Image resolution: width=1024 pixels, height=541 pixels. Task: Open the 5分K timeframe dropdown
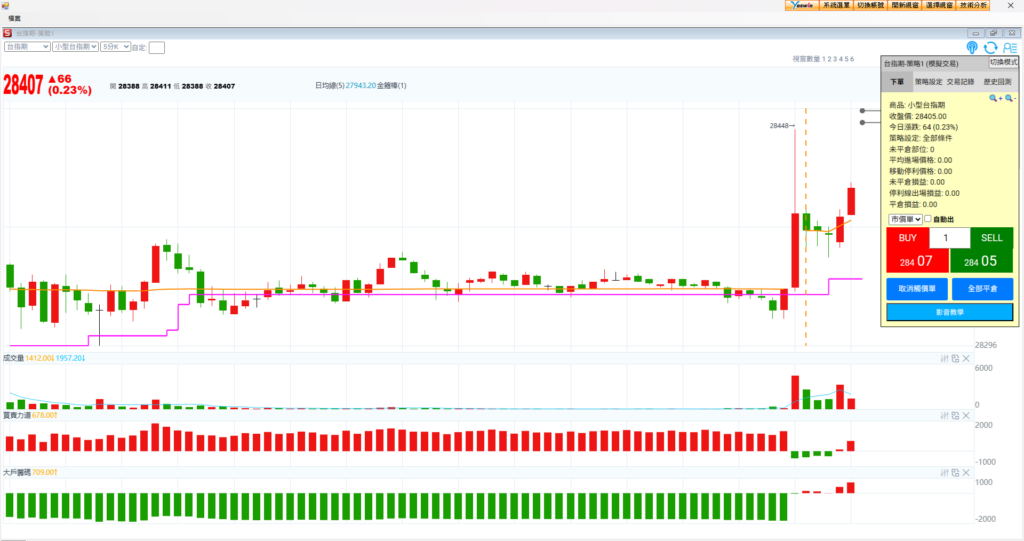[115, 47]
